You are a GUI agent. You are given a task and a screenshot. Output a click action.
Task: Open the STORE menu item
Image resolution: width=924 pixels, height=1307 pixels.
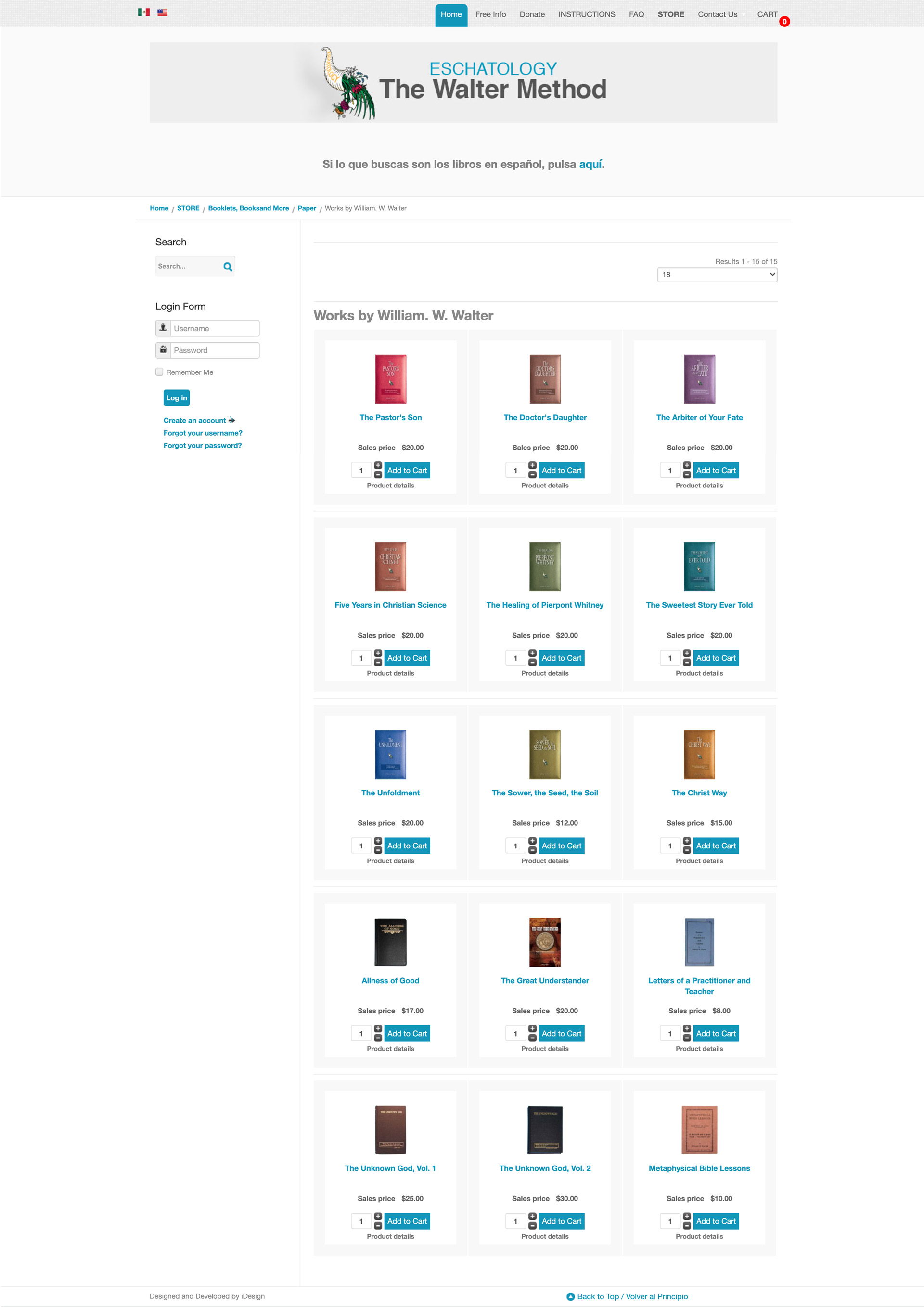click(671, 14)
